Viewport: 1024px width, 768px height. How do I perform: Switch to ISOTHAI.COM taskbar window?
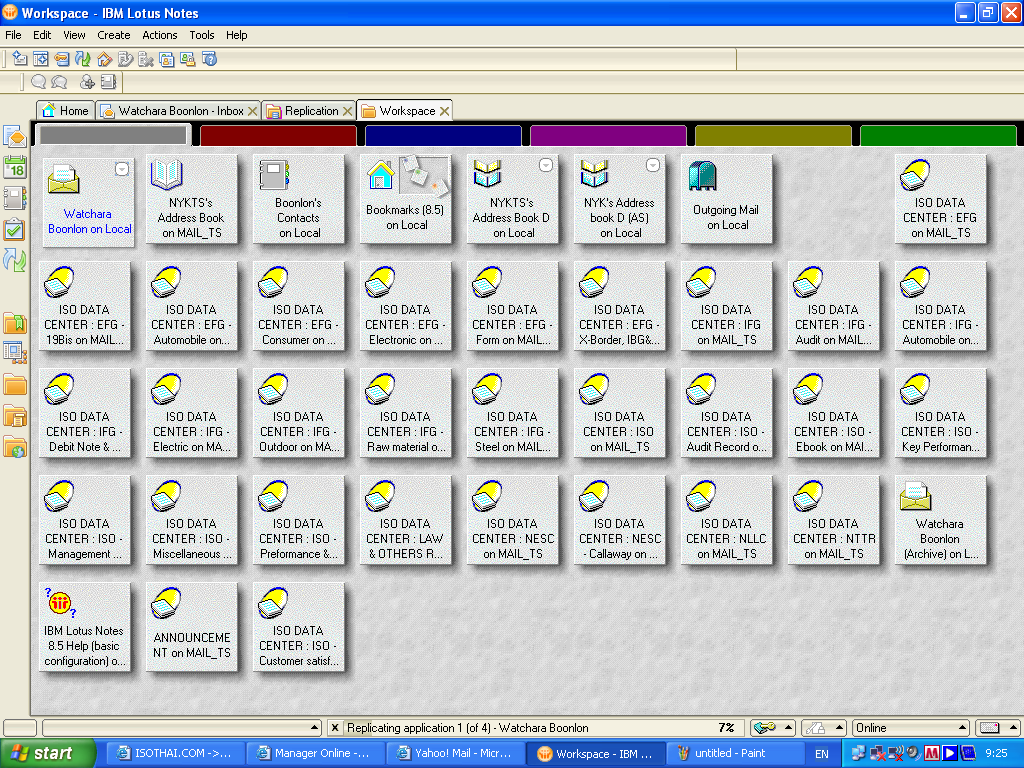click(174, 753)
